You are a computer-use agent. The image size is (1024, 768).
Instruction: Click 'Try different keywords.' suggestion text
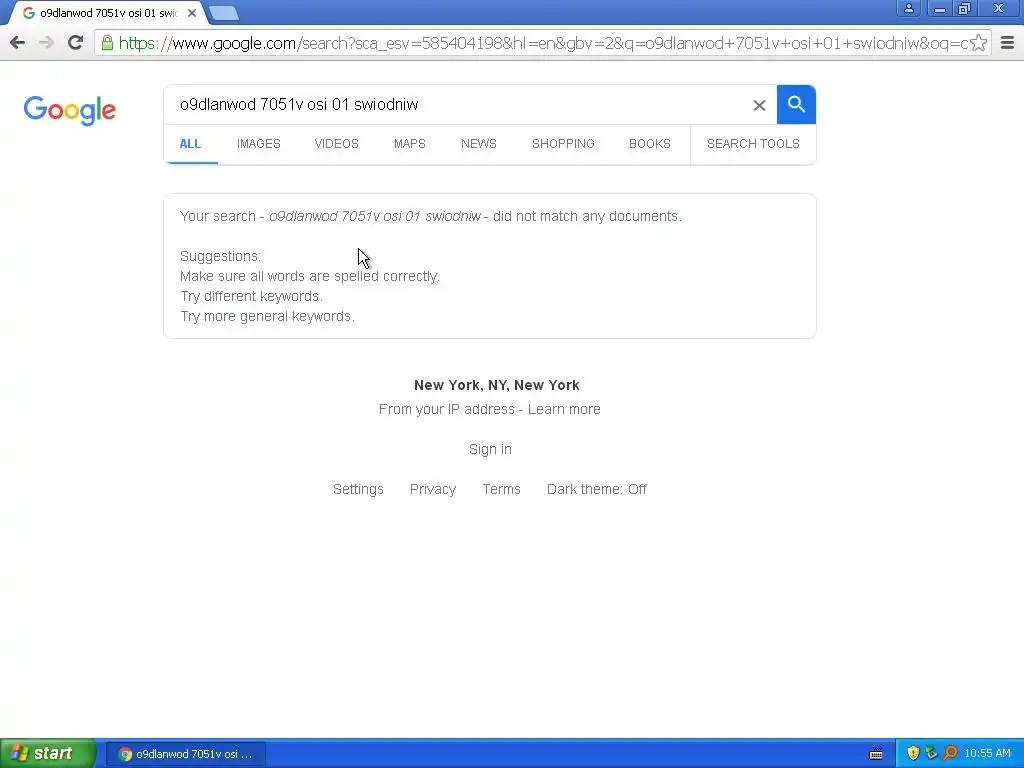pyautogui.click(x=251, y=296)
